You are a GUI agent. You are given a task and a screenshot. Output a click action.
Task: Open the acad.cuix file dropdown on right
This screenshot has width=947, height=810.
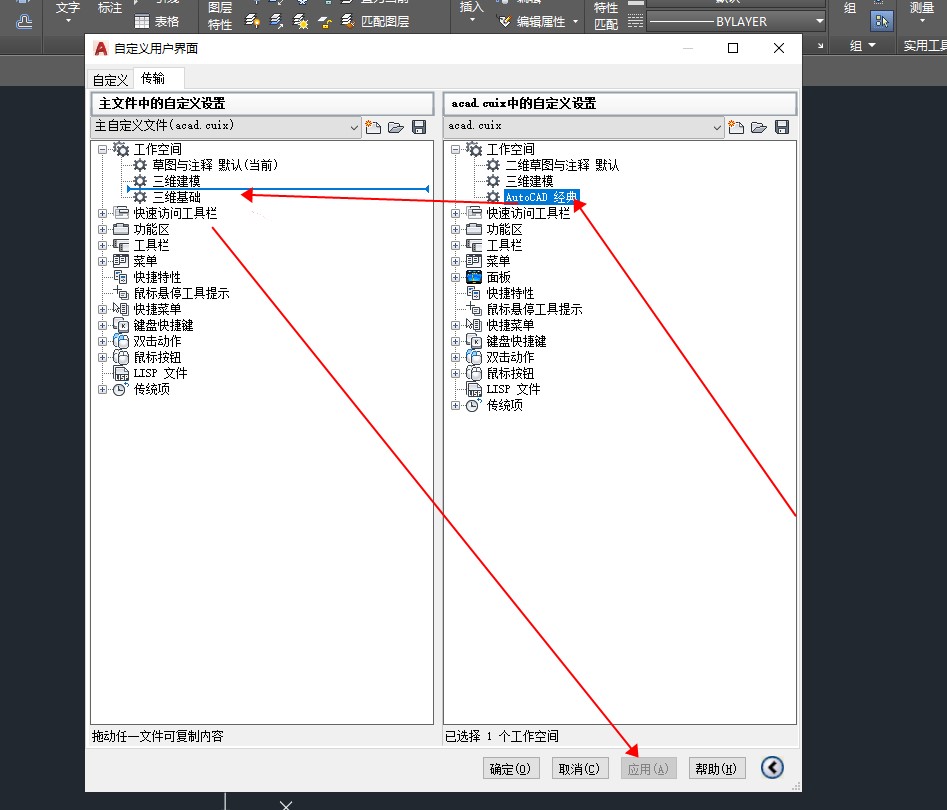(716, 127)
